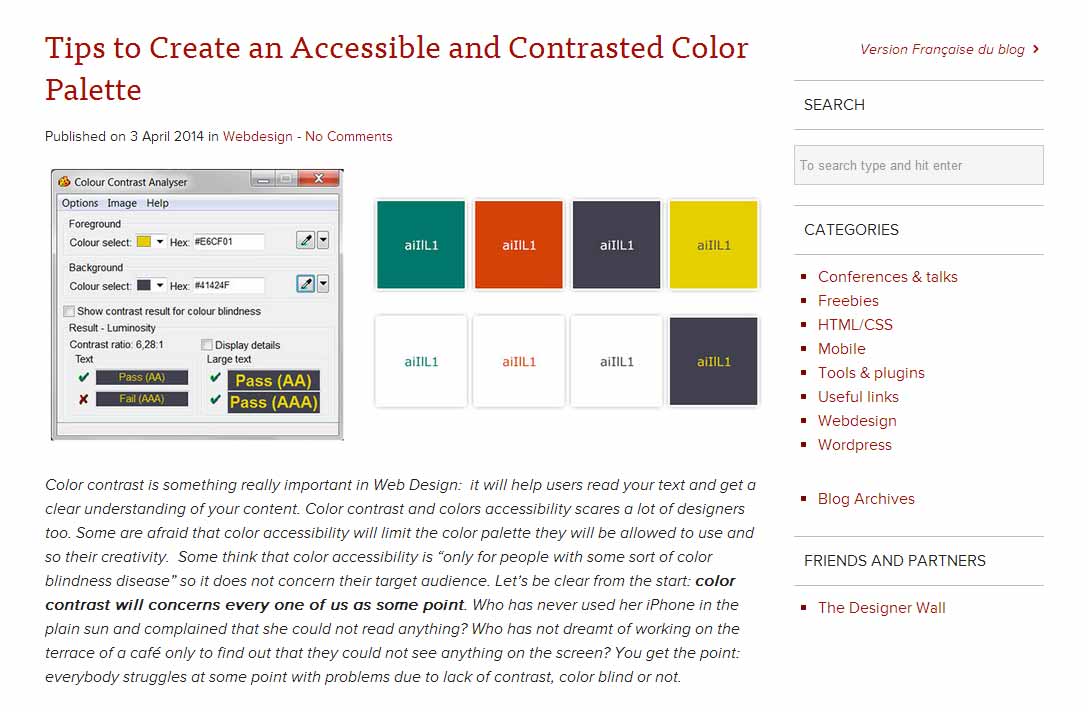Open the Image menu

[122, 203]
